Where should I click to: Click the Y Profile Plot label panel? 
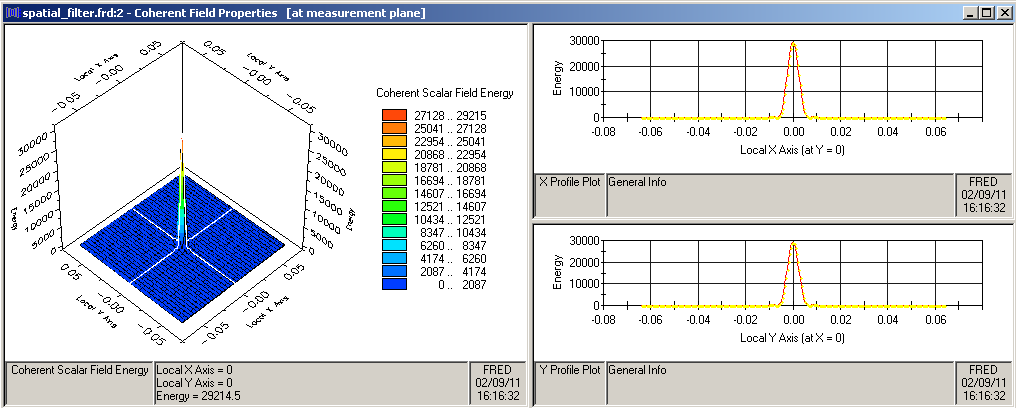[570, 383]
